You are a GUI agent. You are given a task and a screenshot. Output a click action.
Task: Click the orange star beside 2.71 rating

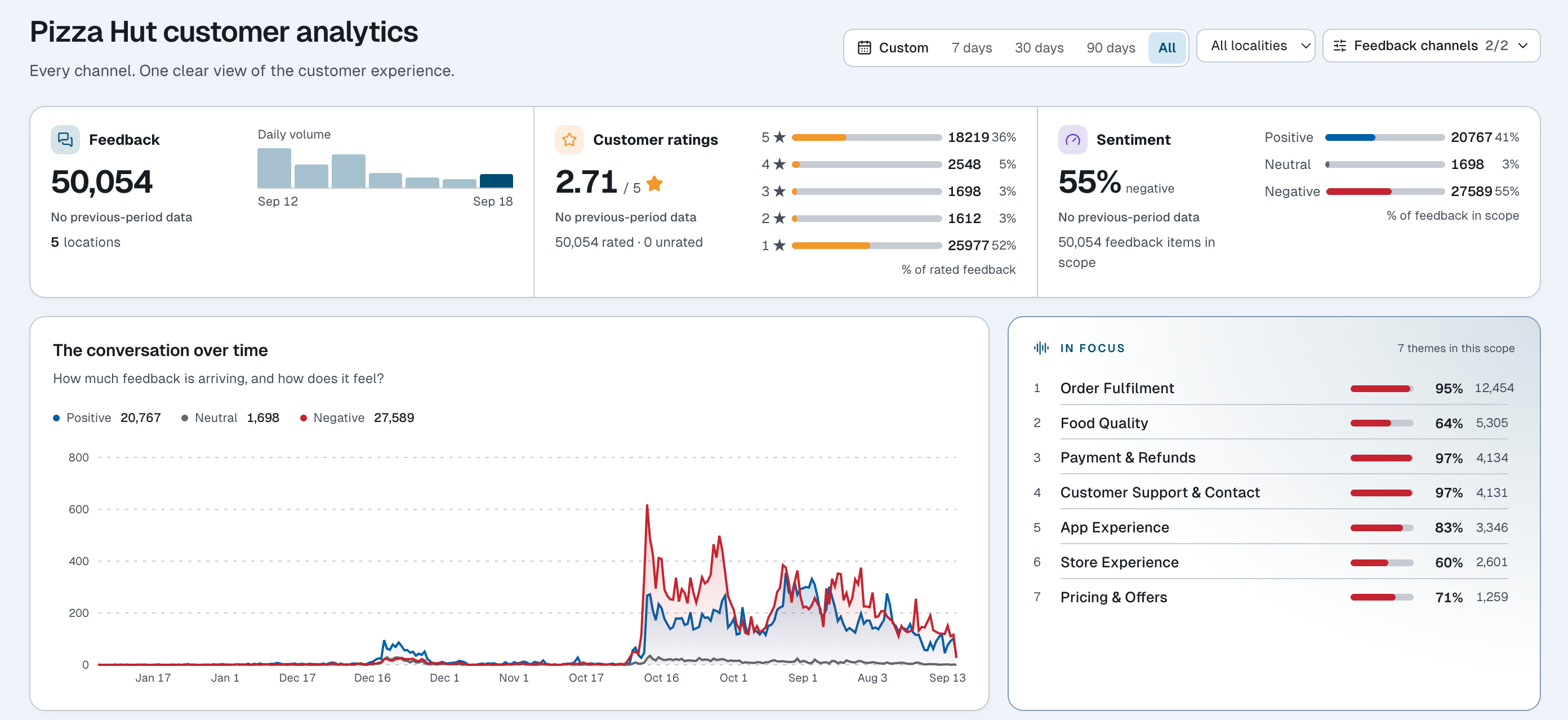pos(654,183)
